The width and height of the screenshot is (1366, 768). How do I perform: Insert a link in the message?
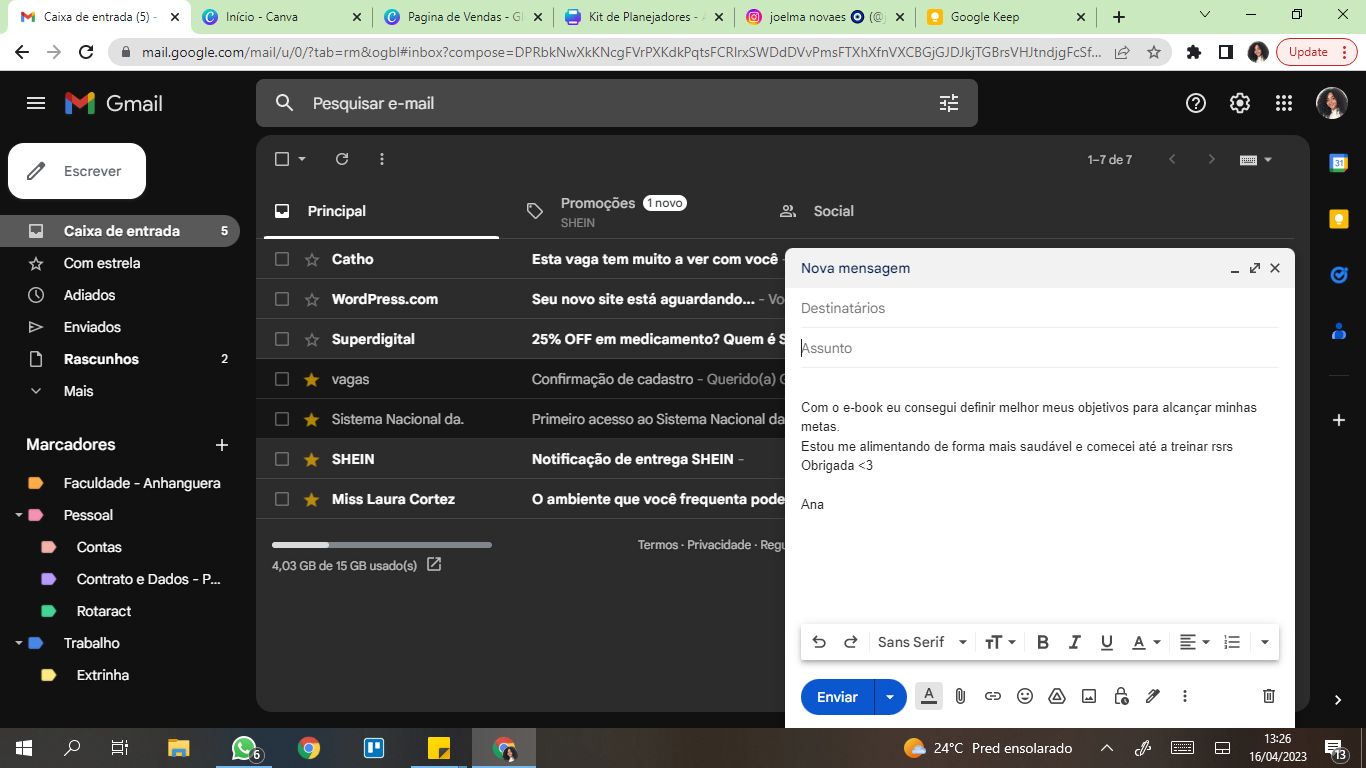click(x=992, y=696)
